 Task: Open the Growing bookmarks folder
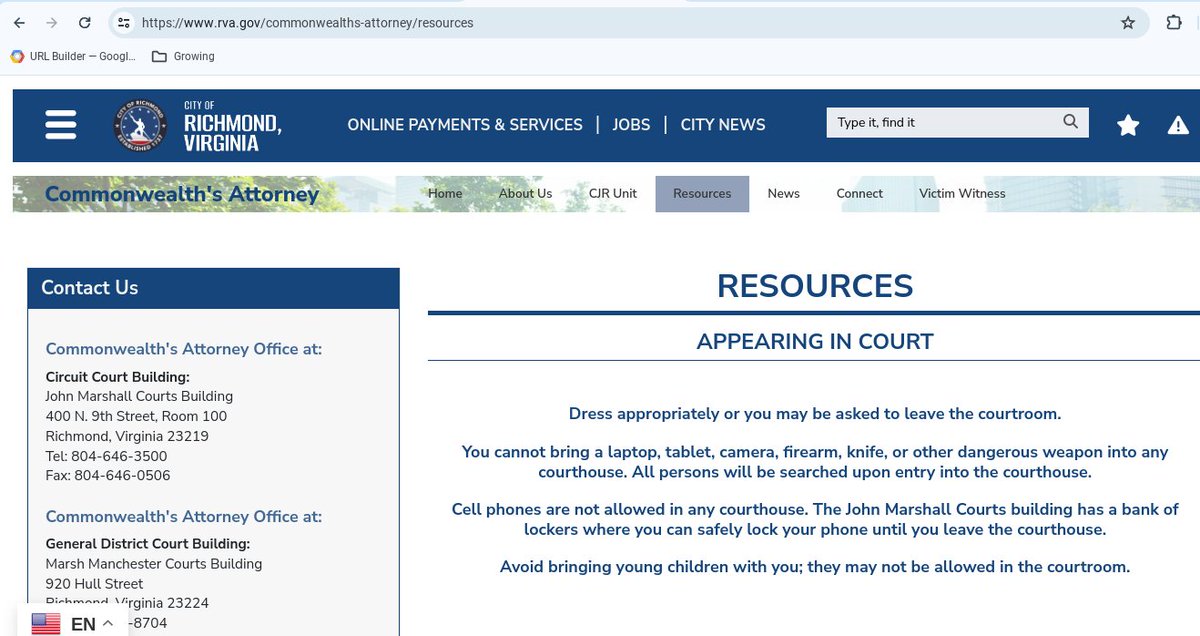point(182,56)
